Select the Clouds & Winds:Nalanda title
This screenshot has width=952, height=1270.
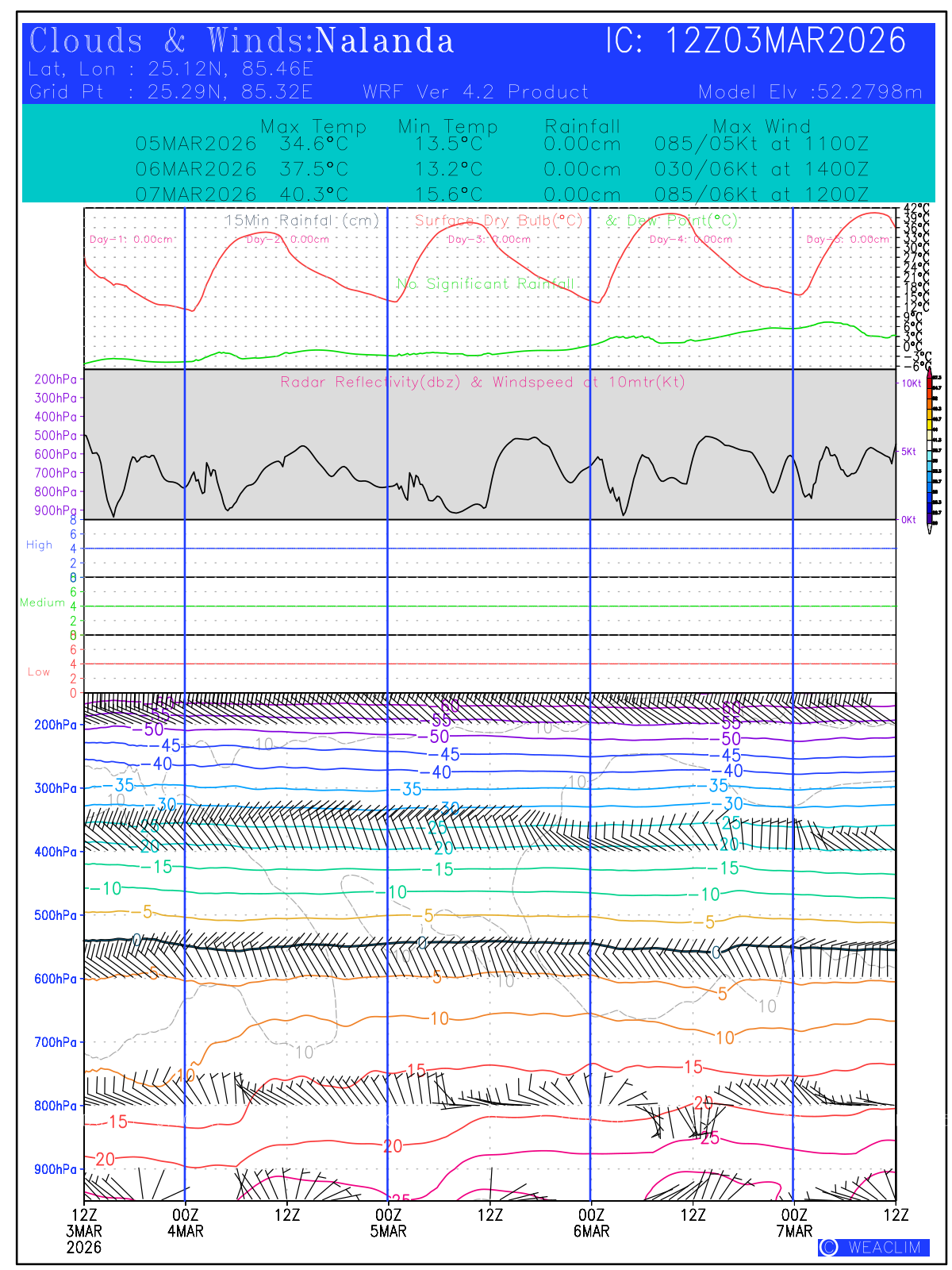pyautogui.click(x=241, y=41)
